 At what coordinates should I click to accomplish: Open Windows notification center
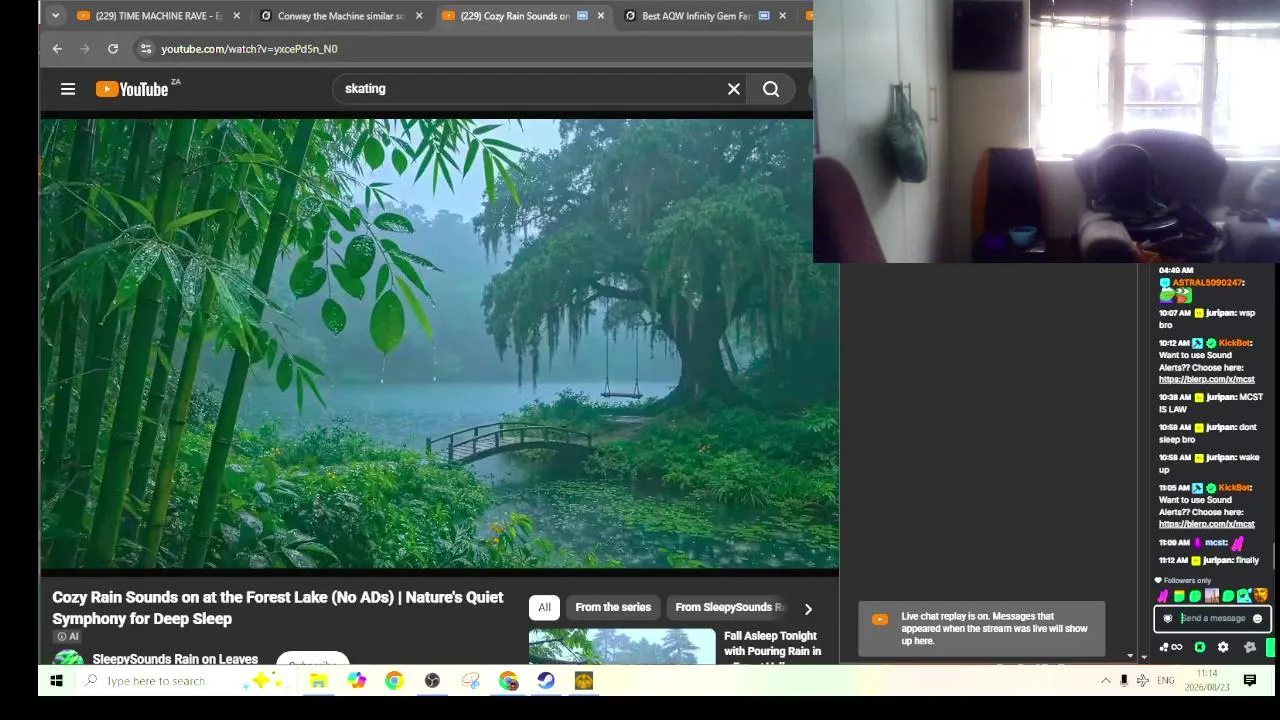1250,681
